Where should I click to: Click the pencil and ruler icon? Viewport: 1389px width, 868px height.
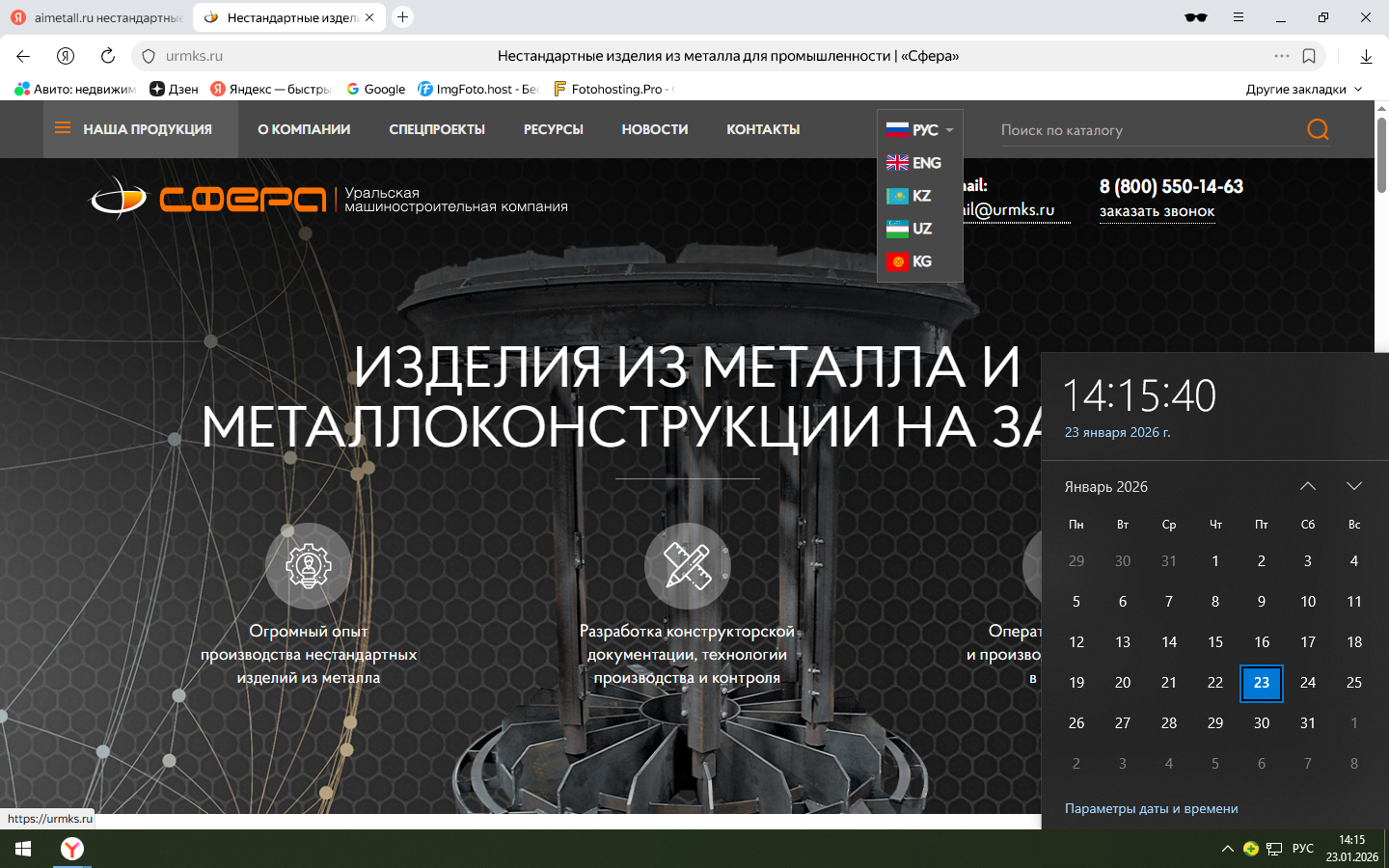[x=688, y=565]
